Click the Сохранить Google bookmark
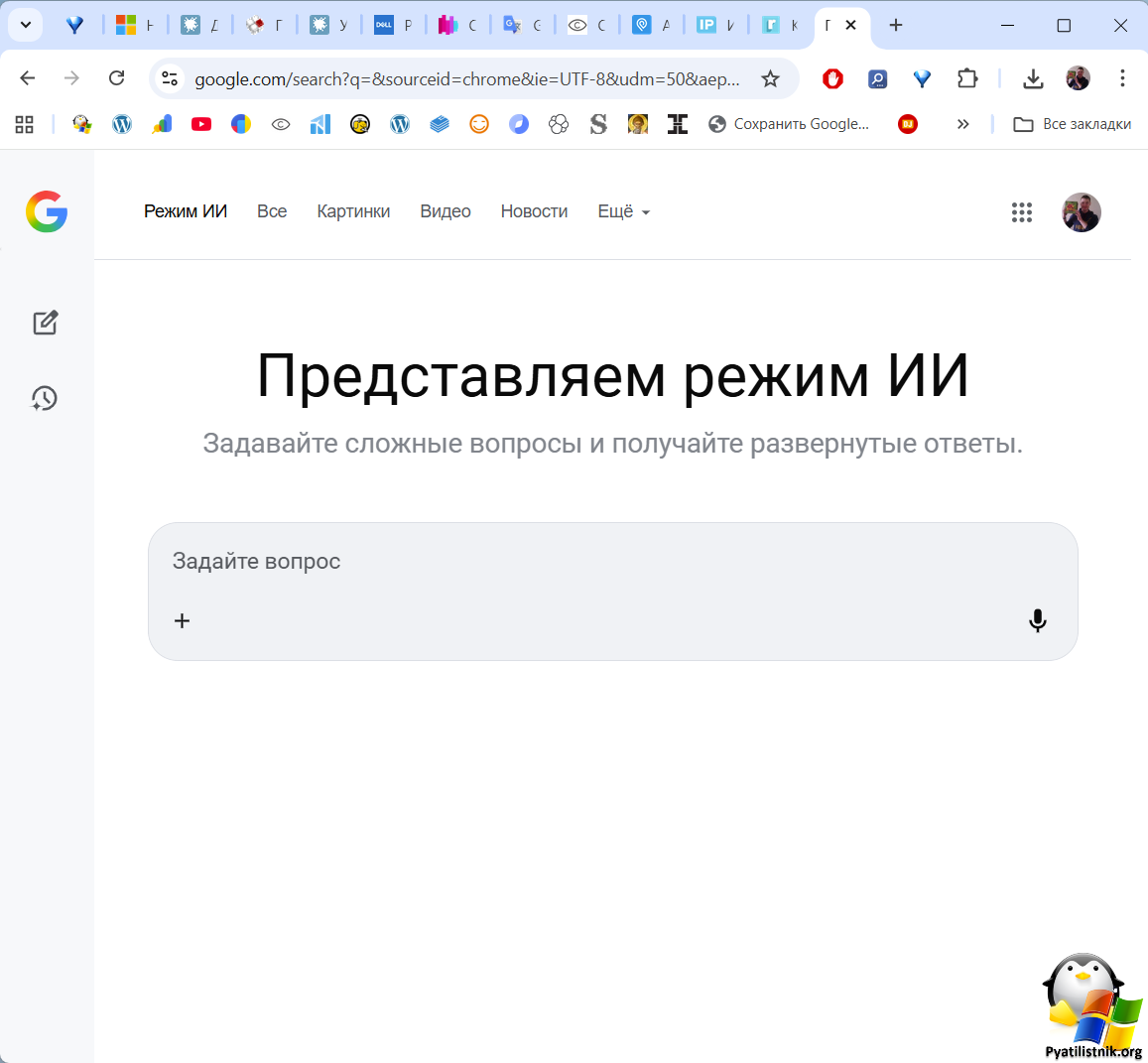Screen dimensions: 1148x1063 click(x=788, y=124)
